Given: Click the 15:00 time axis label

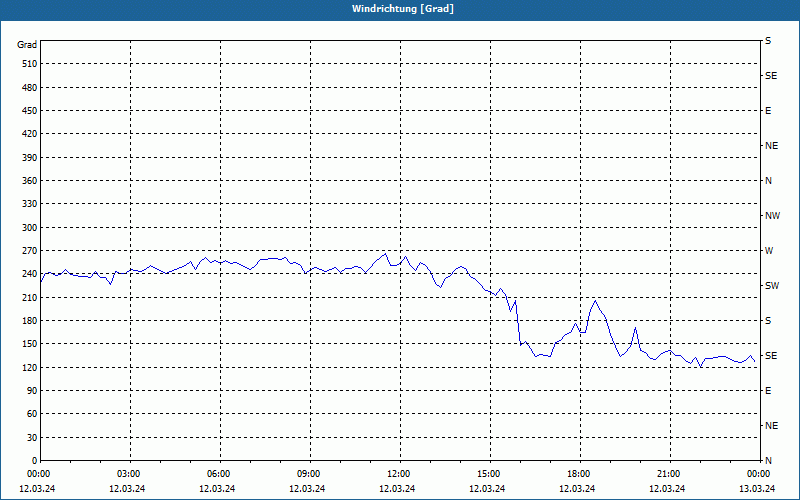Looking at the screenshot, I should tap(489, 474).
